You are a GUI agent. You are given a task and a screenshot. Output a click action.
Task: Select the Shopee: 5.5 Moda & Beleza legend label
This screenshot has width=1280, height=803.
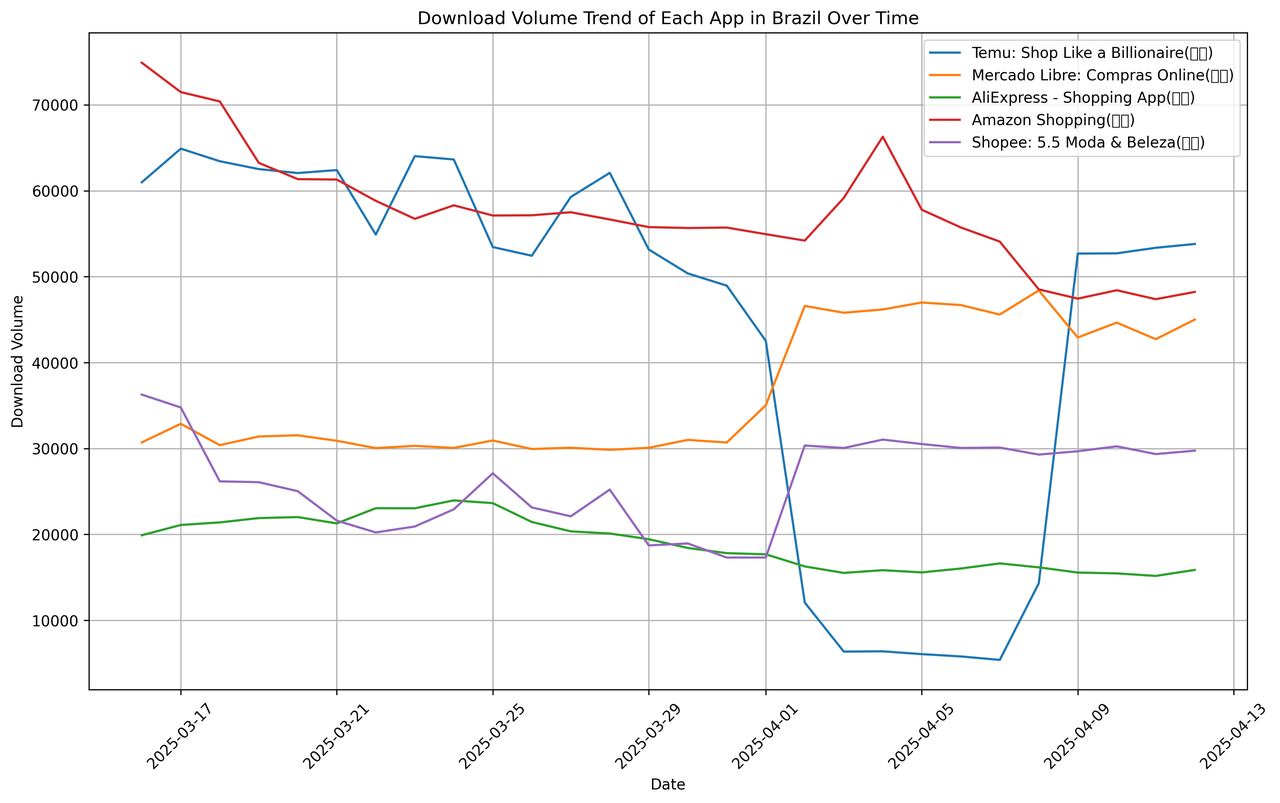[1088, 143]
